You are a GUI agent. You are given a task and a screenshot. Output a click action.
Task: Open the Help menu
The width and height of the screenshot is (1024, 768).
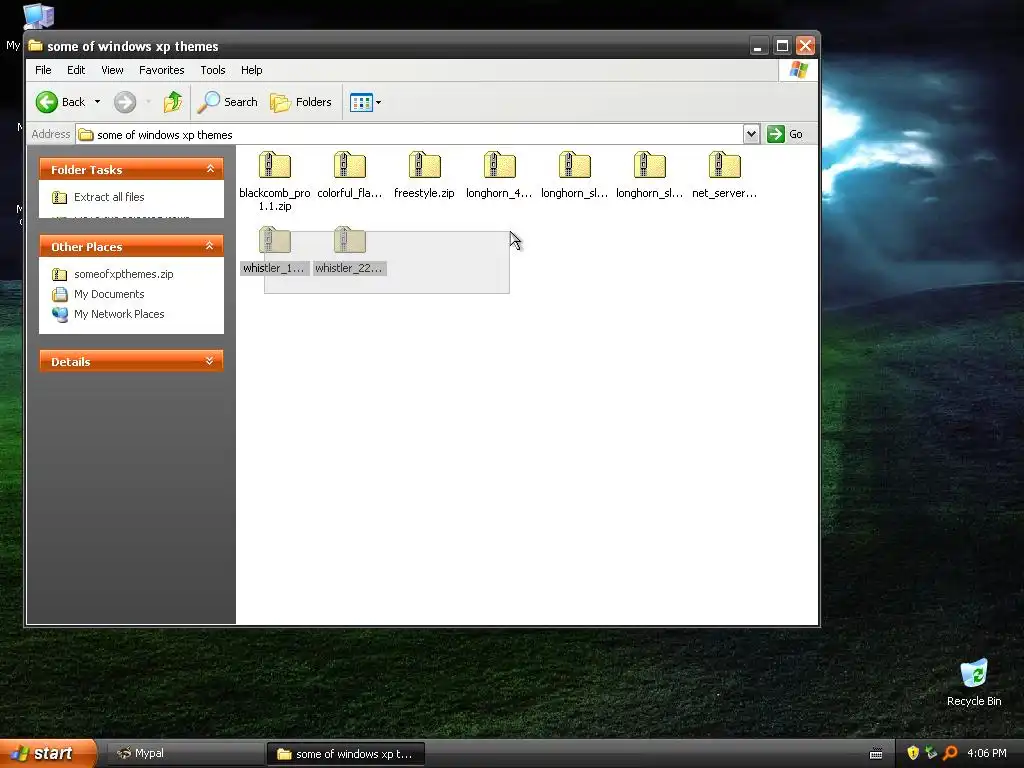pyautogui.click(x=251, y=70)
